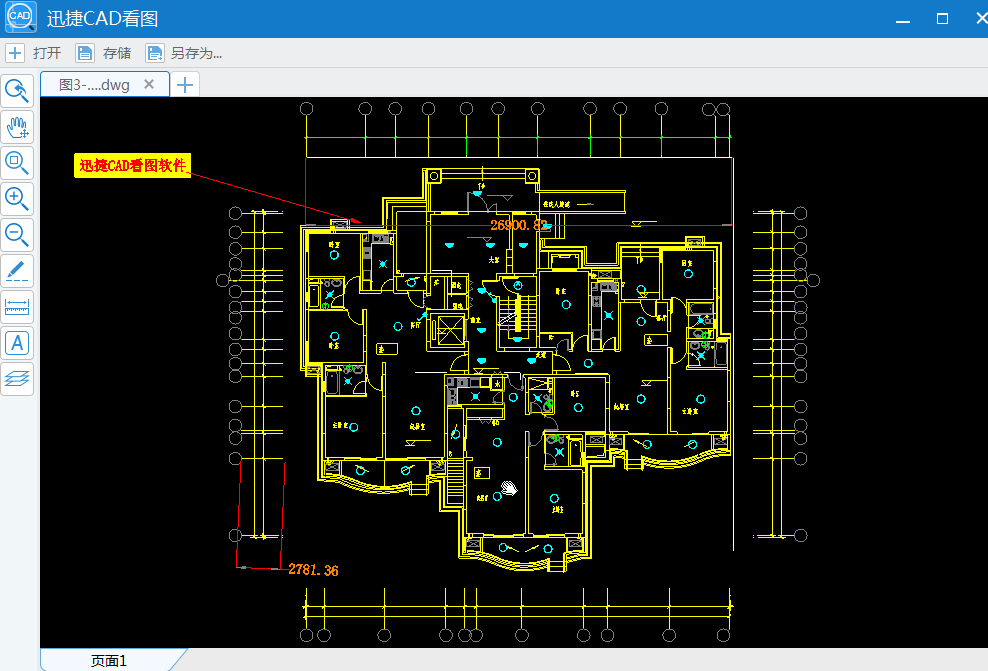
Task: Click the 26900.82 dimension text
Action: pos(519,225)
